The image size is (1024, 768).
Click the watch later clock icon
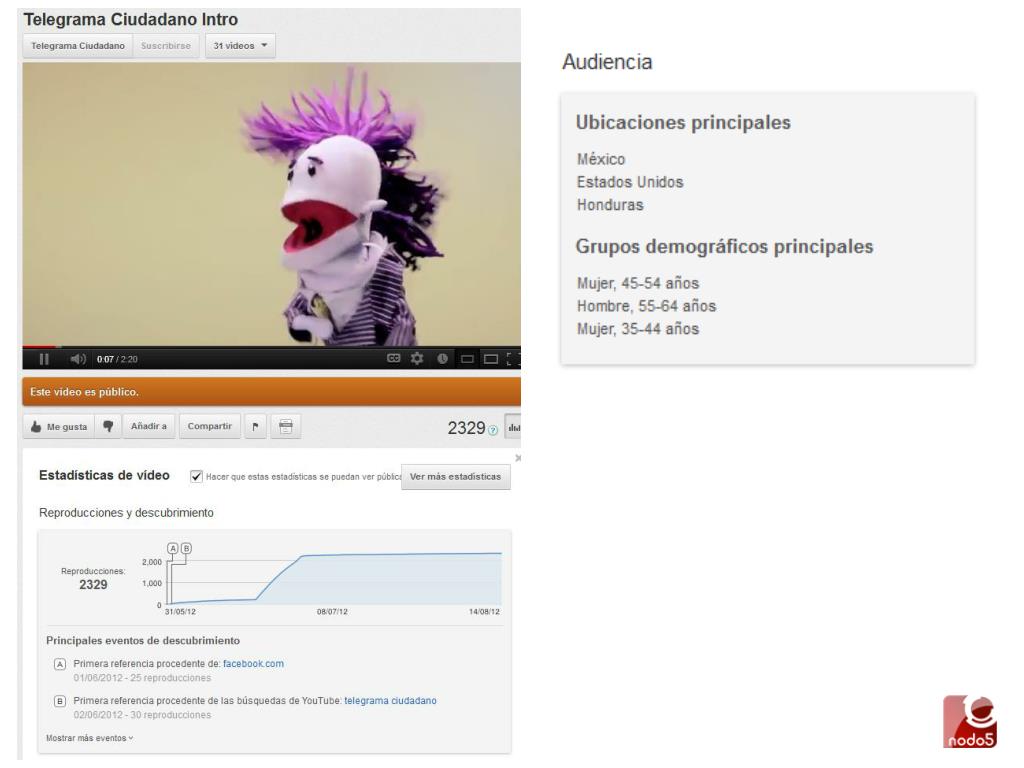pos(442,359)
